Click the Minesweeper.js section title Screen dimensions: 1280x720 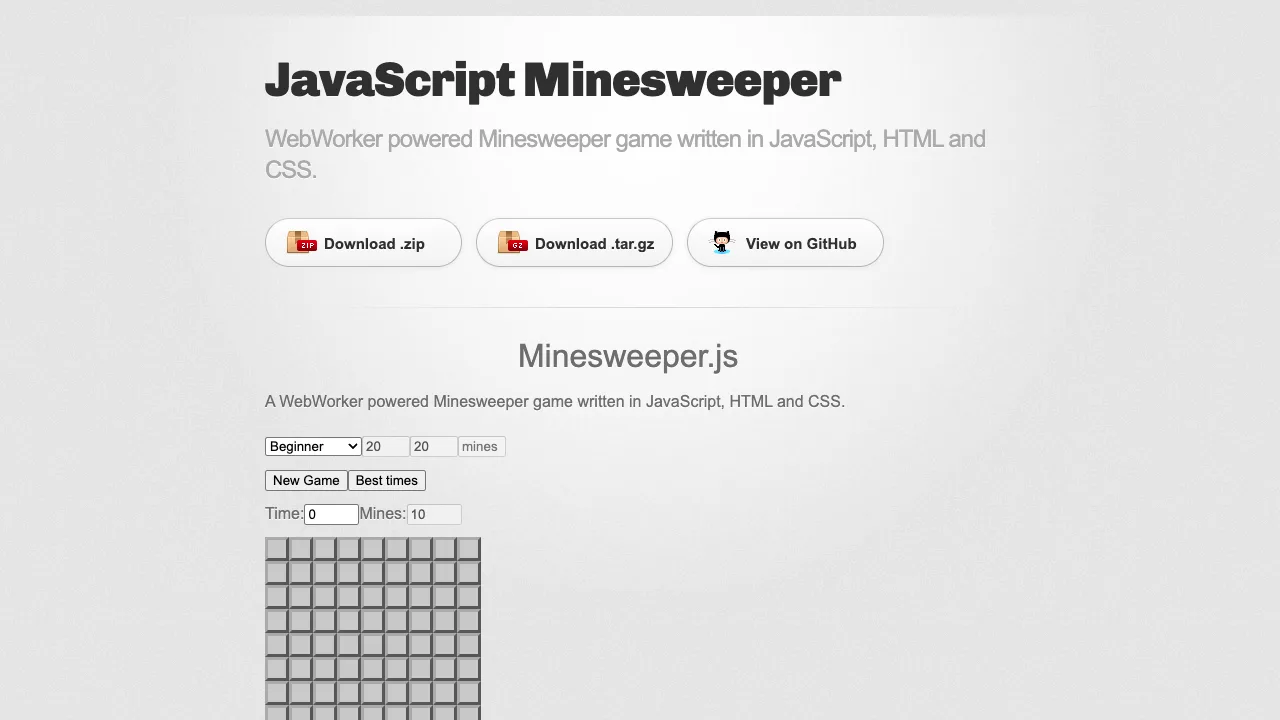click(628, 356)
